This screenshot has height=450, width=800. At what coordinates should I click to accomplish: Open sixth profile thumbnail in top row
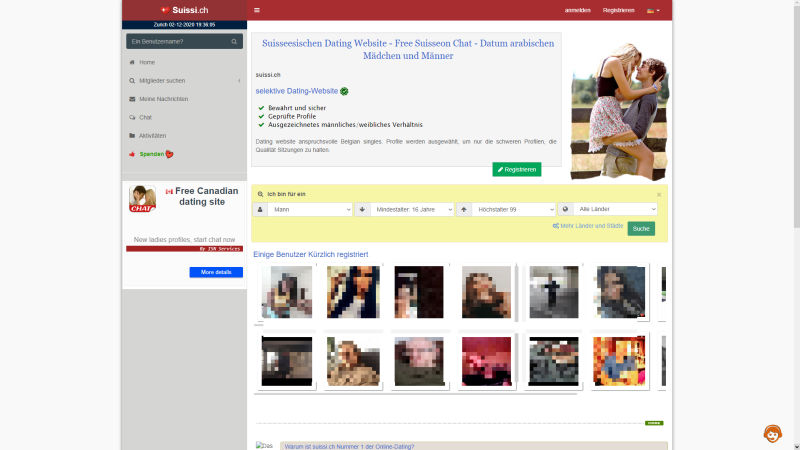pyautogui.click(x=620, y=292)
